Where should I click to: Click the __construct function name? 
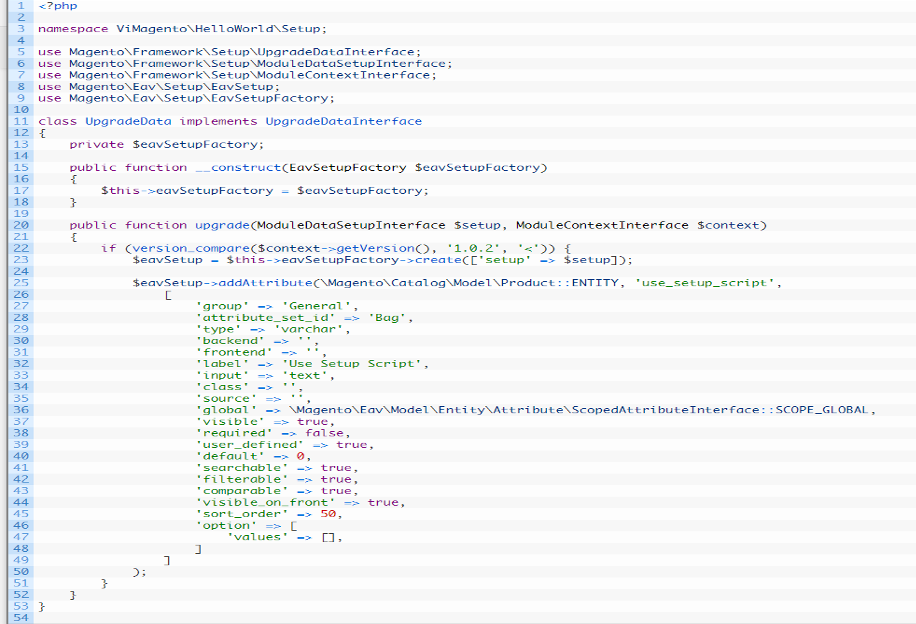[x=238, y=168]
